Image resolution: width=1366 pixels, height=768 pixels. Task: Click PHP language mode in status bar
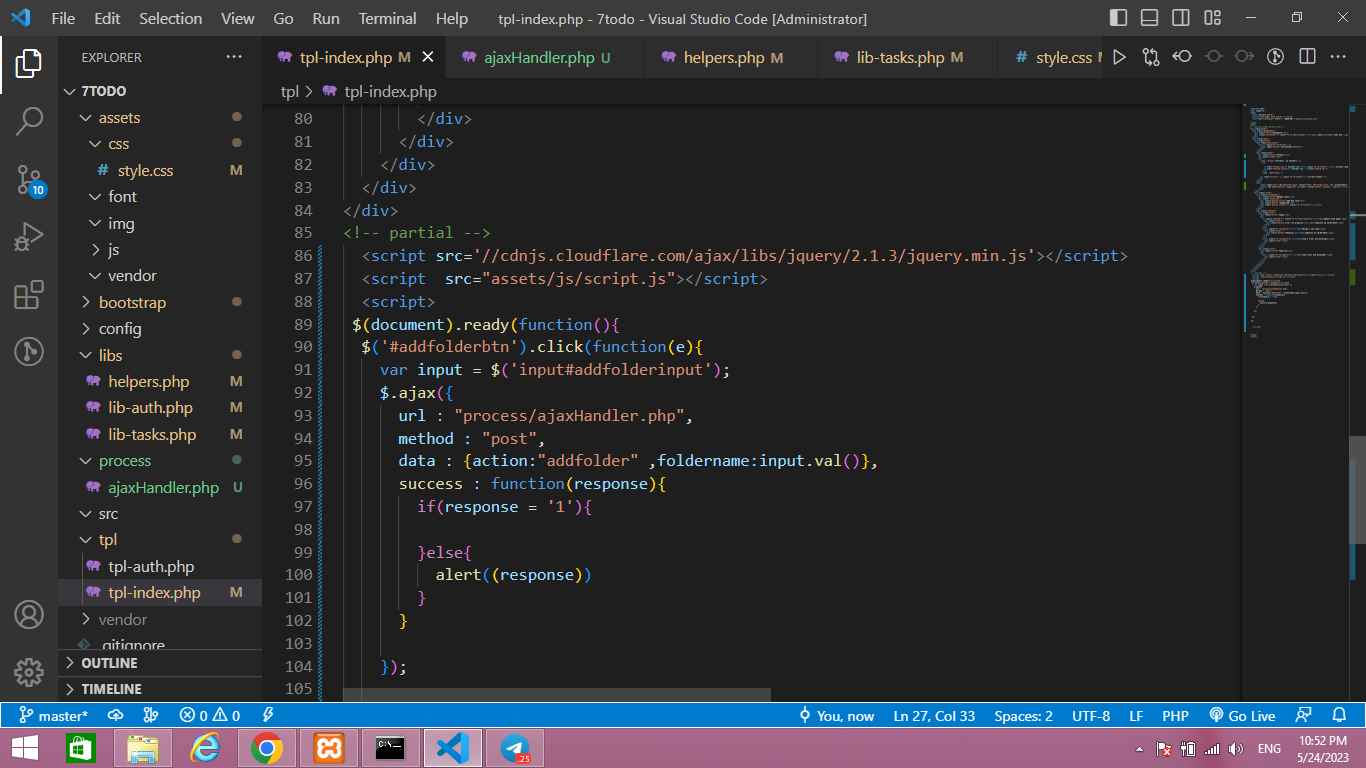1175,716
